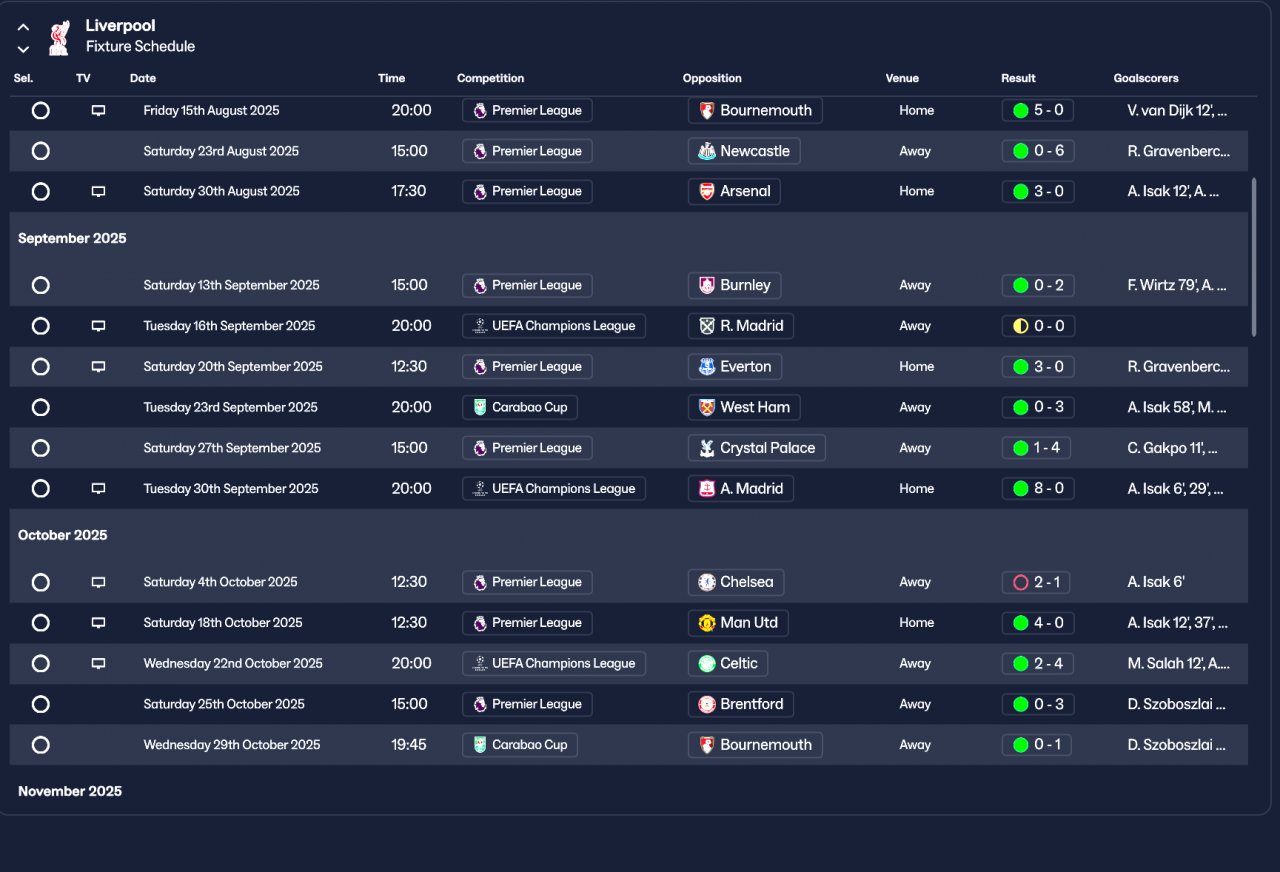The width and height of the screenshot is (1280, 872).
Task: Click goalscorer text "A. Isak 6'" on Chelsea row
Action: pos(1156,582)
